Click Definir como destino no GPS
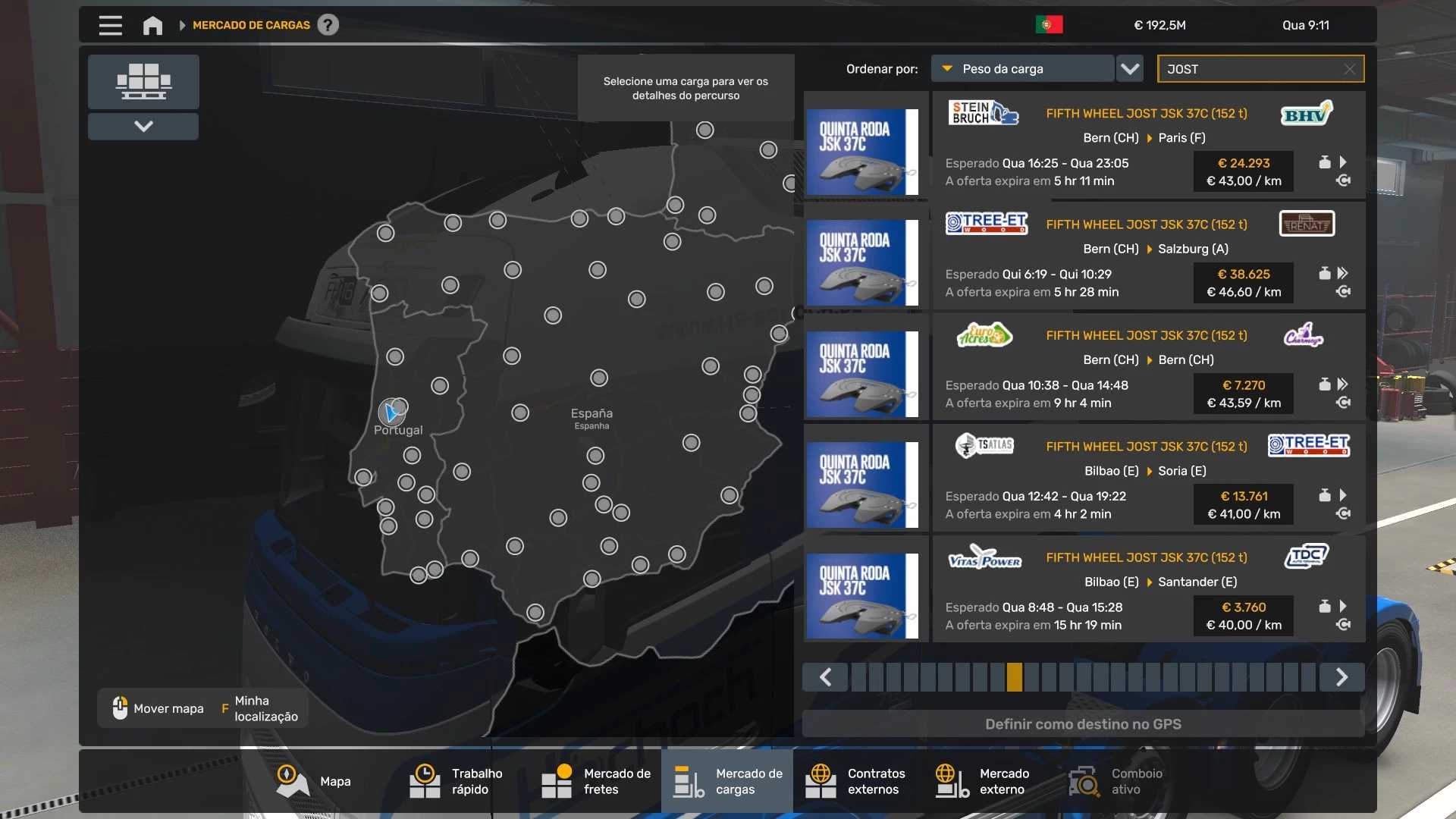Screen dimensions: 1456x819 pos(1083,724)
